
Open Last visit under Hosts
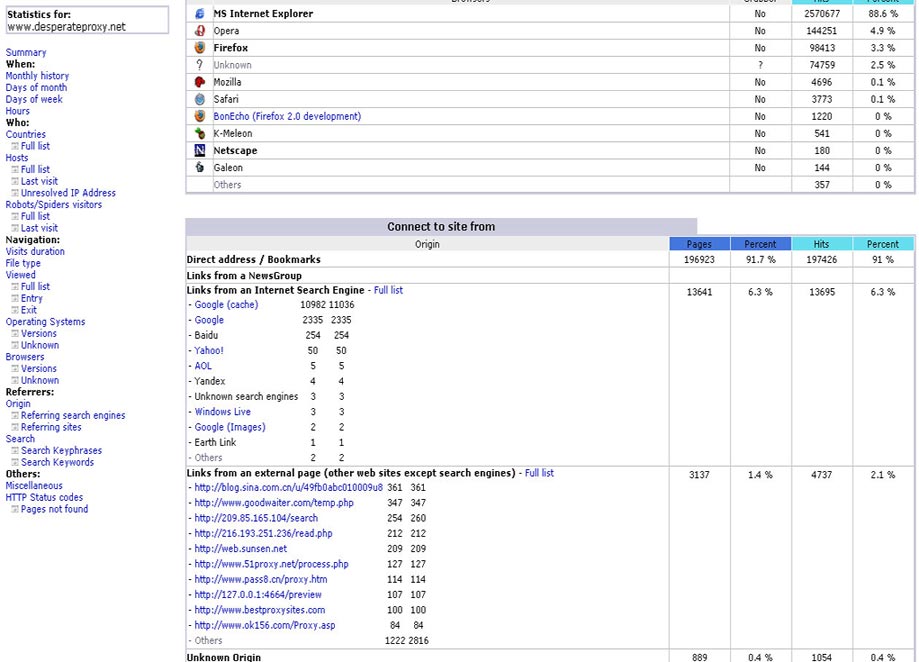pos(39,181)
